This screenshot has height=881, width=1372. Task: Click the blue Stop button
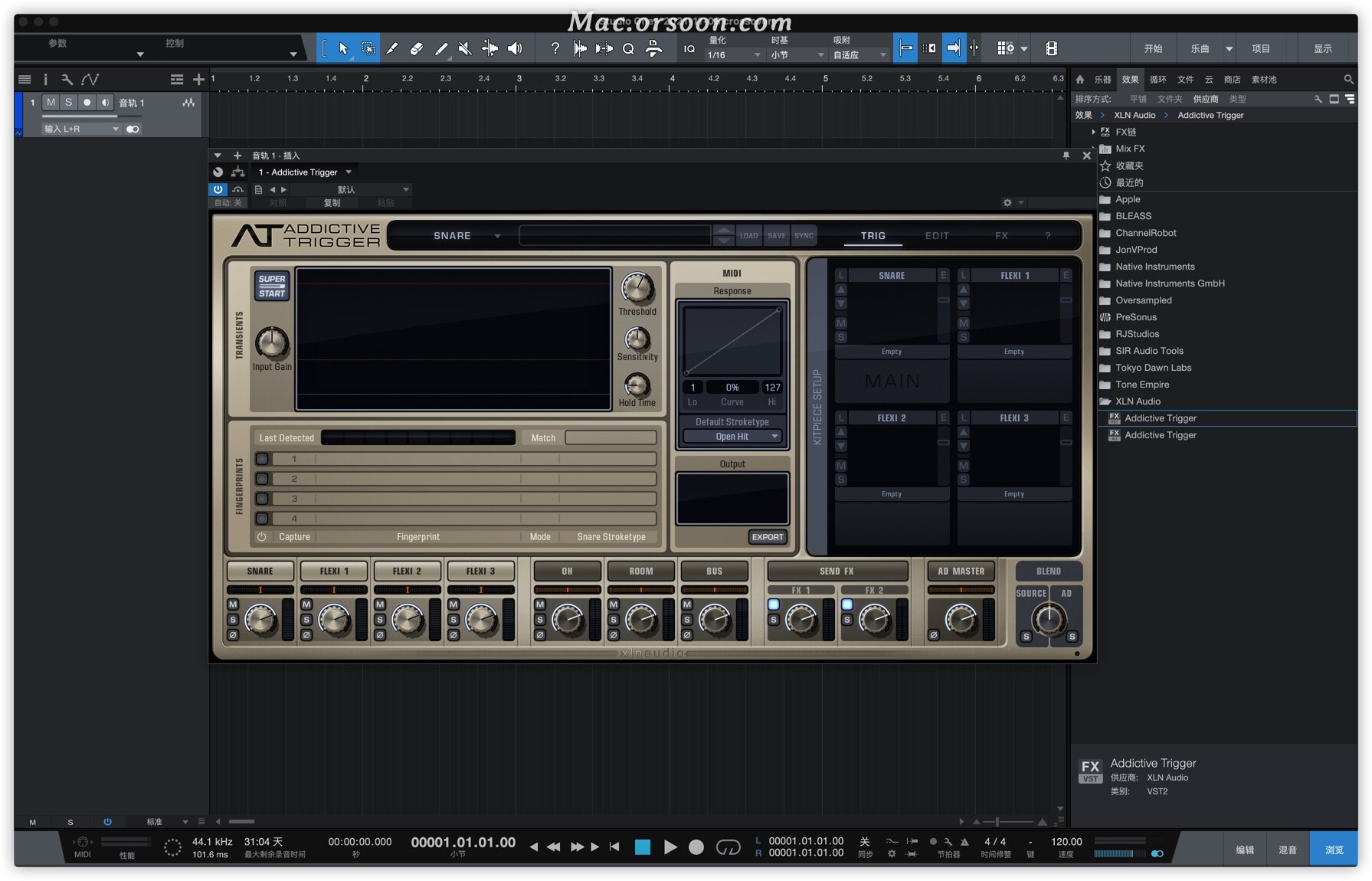643,847
